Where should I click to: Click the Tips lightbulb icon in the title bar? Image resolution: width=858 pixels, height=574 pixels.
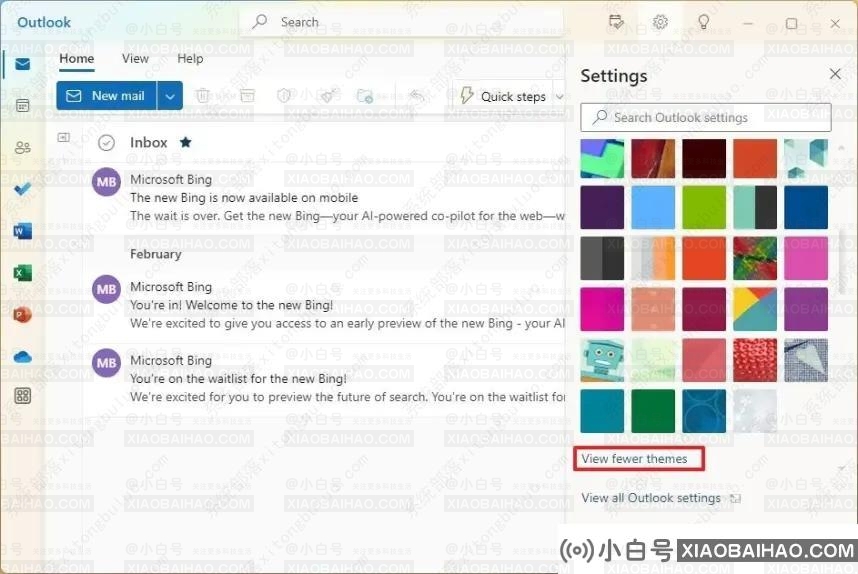point(704,22)
